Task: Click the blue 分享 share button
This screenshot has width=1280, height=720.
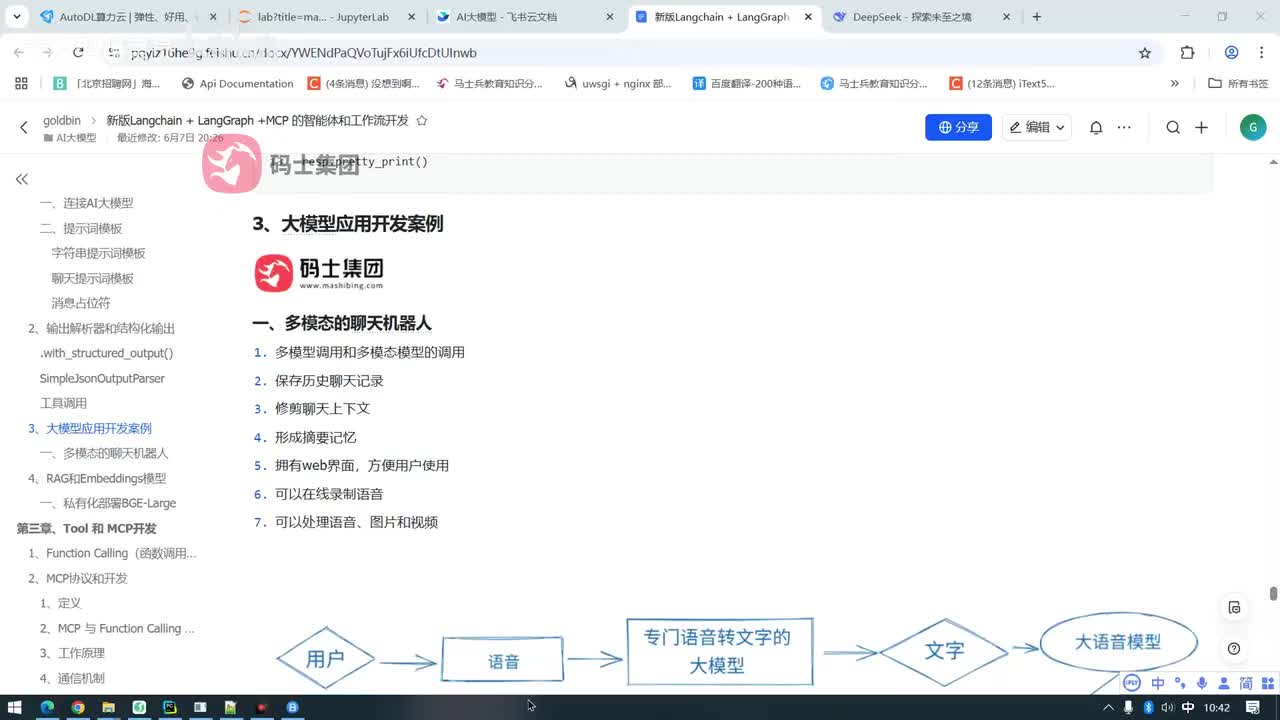Action: [958, 127]
